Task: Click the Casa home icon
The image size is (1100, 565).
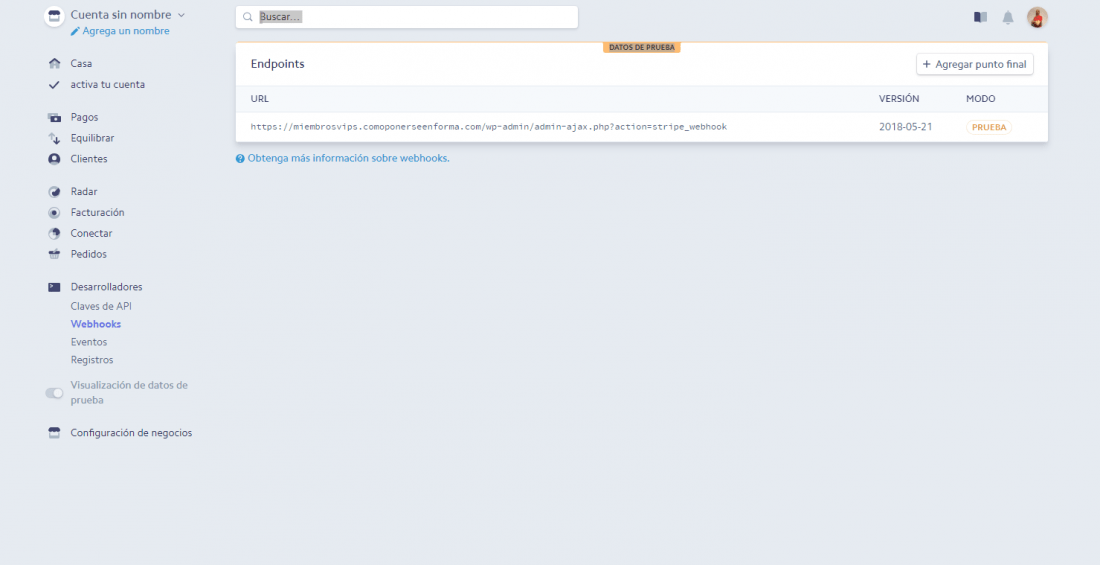Action: [54, 63]
